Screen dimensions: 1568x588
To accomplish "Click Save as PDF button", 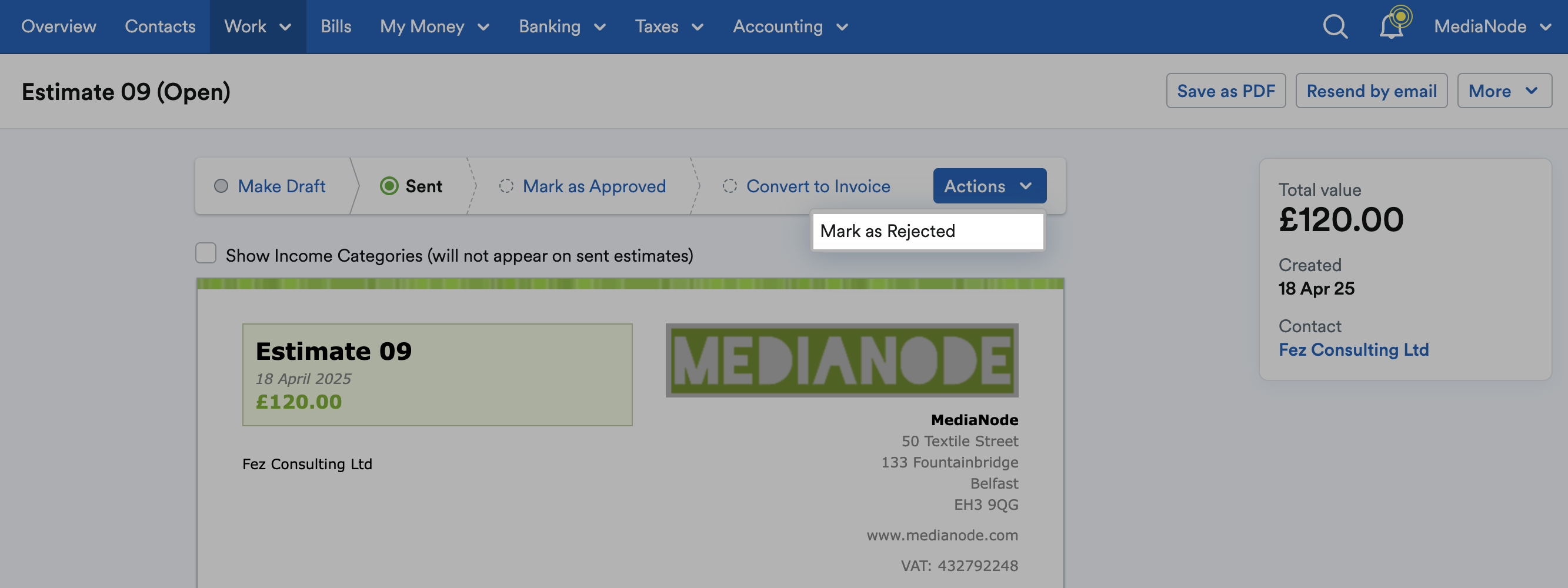I will (1225, 91).
